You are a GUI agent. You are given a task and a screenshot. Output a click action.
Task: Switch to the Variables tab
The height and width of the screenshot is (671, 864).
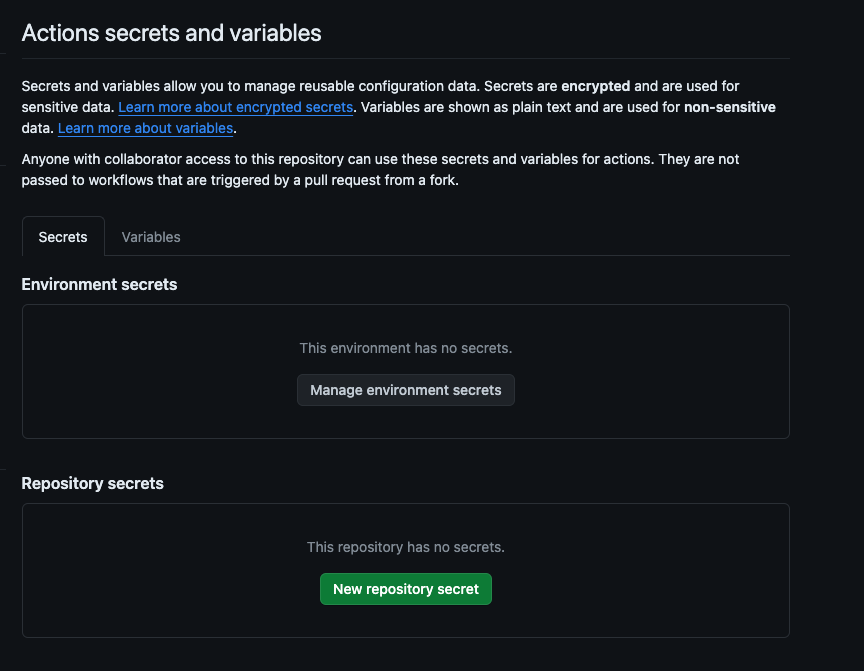click(151, 237)
